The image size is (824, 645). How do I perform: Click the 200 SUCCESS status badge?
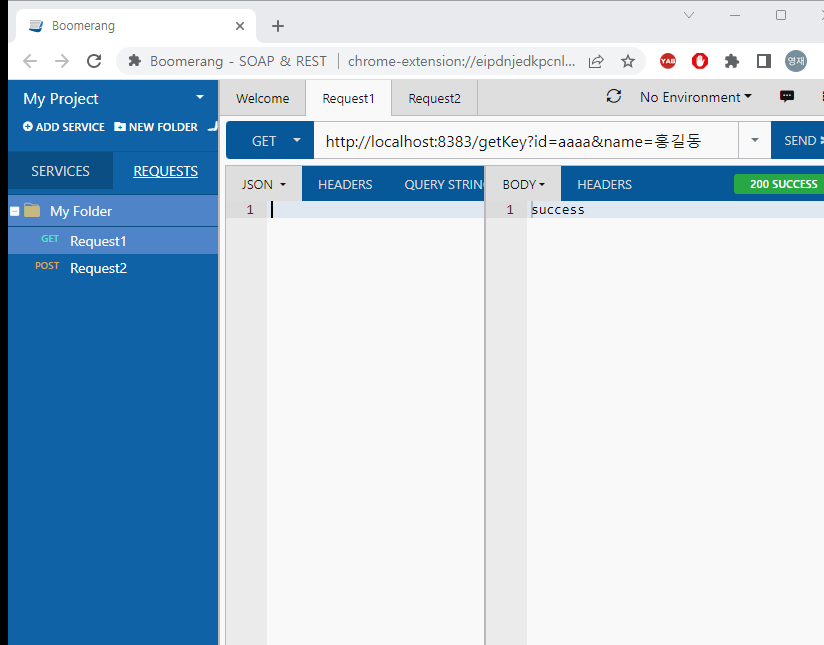pyautogui.click(x=779, y=184)
